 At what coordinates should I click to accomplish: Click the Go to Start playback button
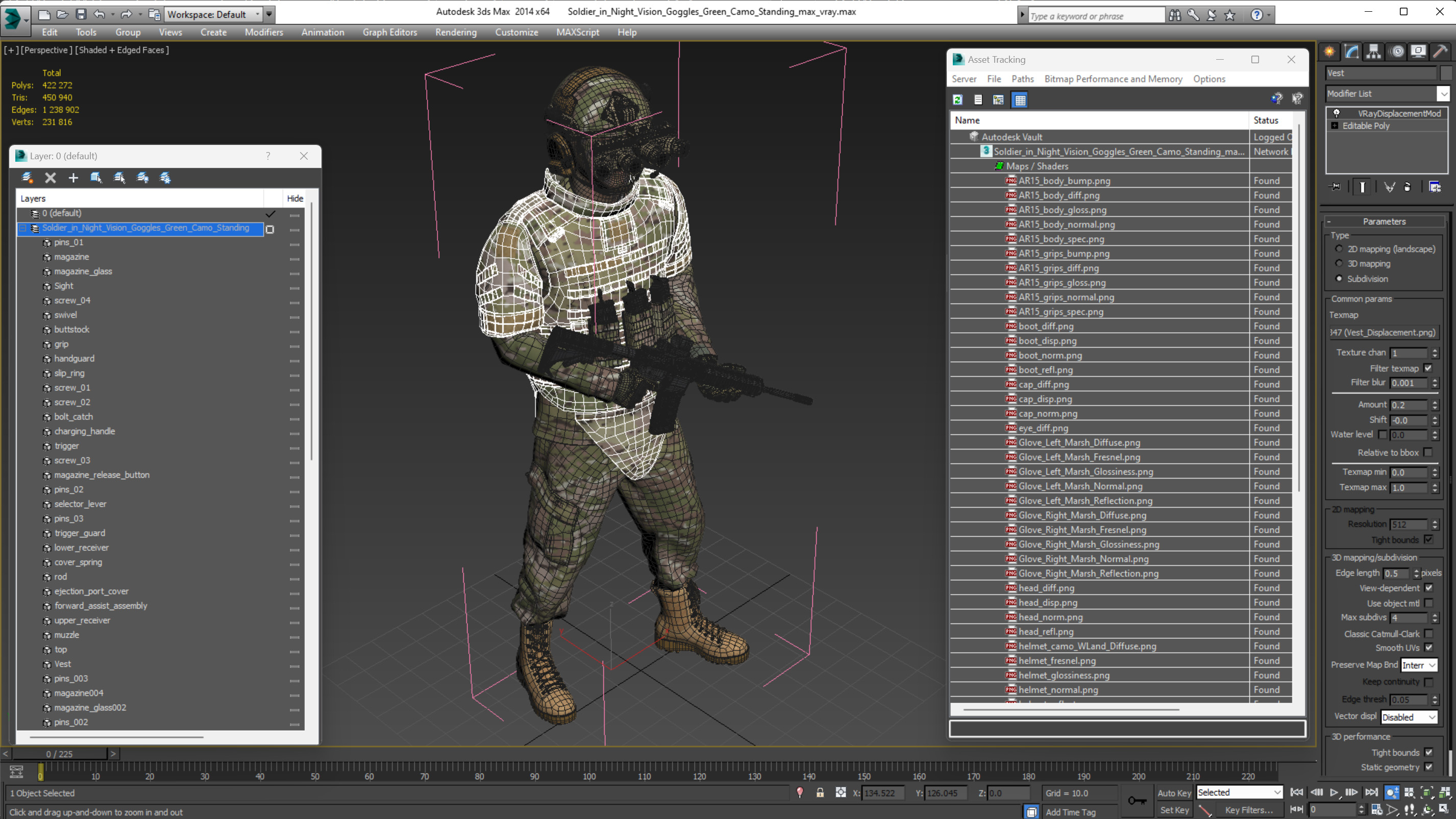pos(1297,792)
